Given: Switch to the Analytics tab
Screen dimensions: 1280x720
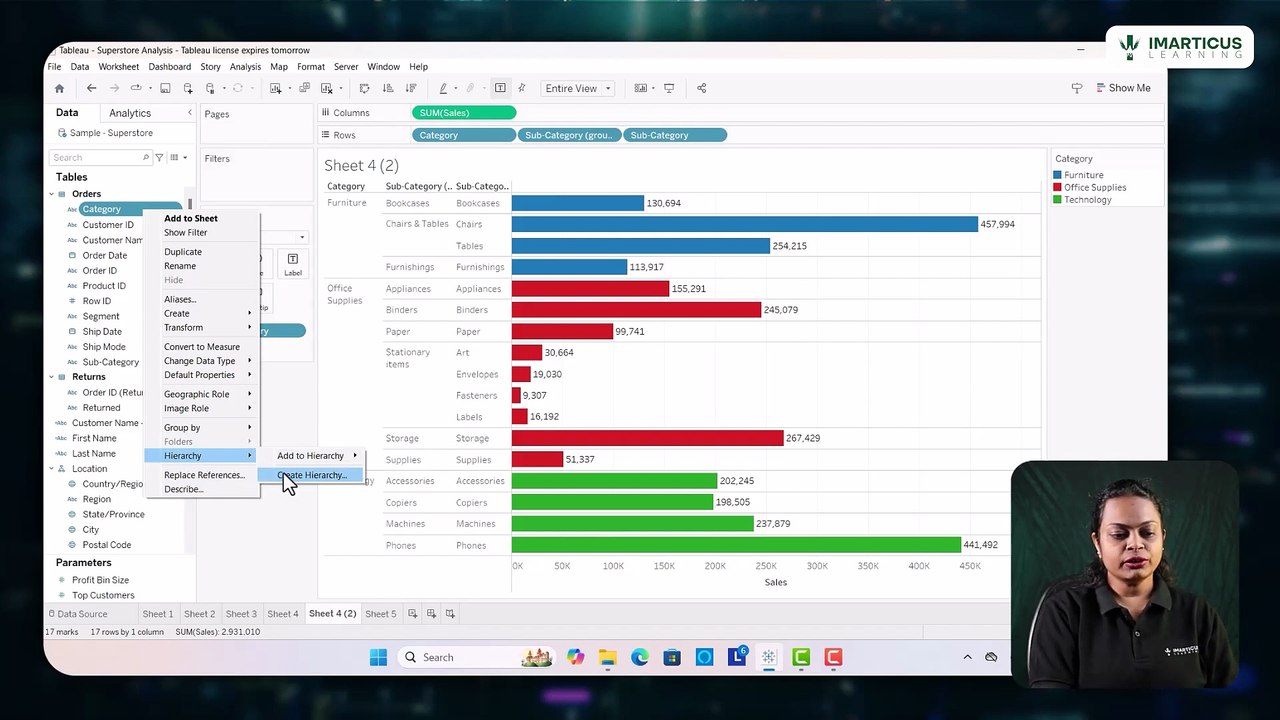Looking at the screenshot, I should point(130,113).
